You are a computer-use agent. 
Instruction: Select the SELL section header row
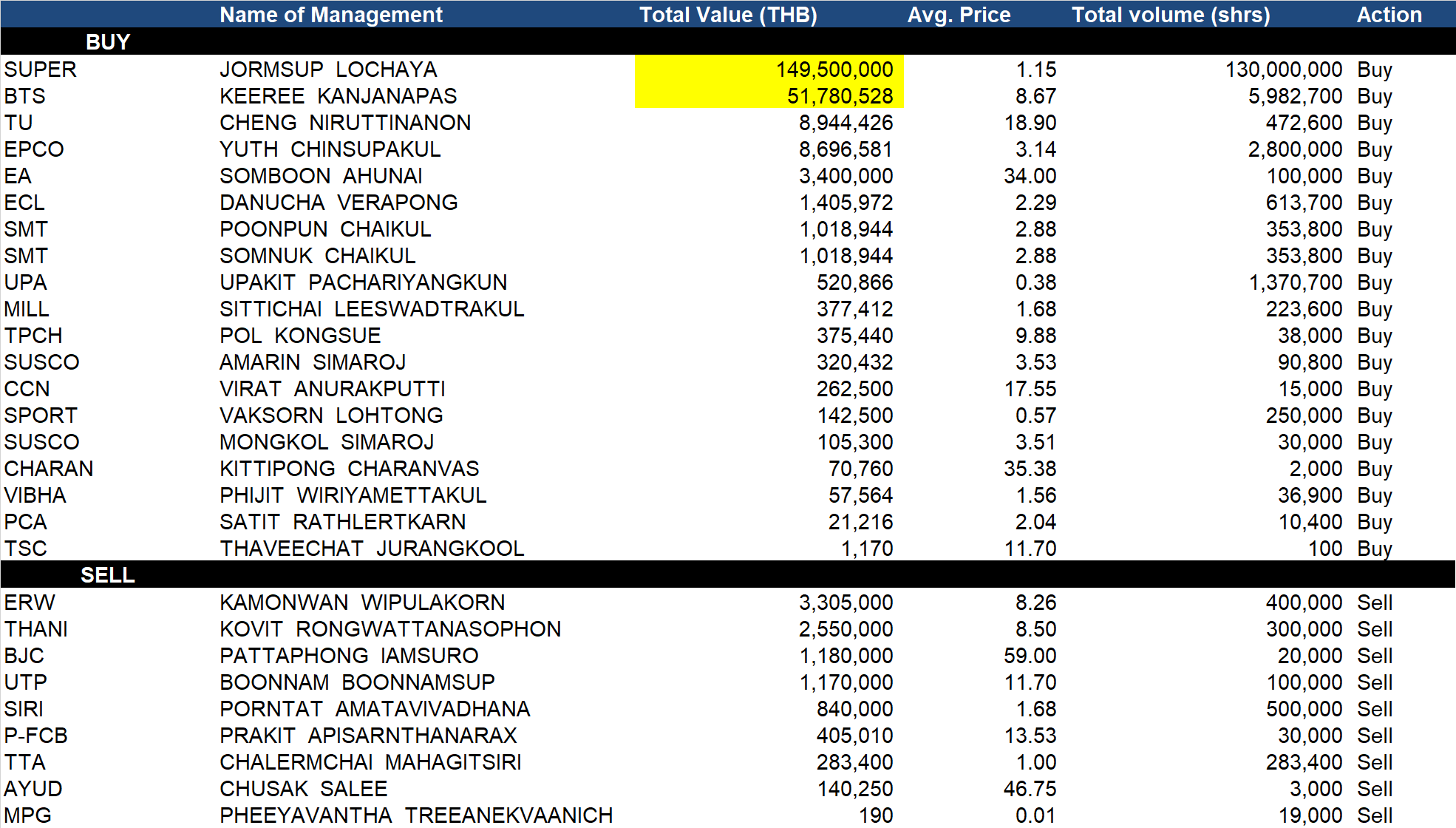(x=728, y=574)
